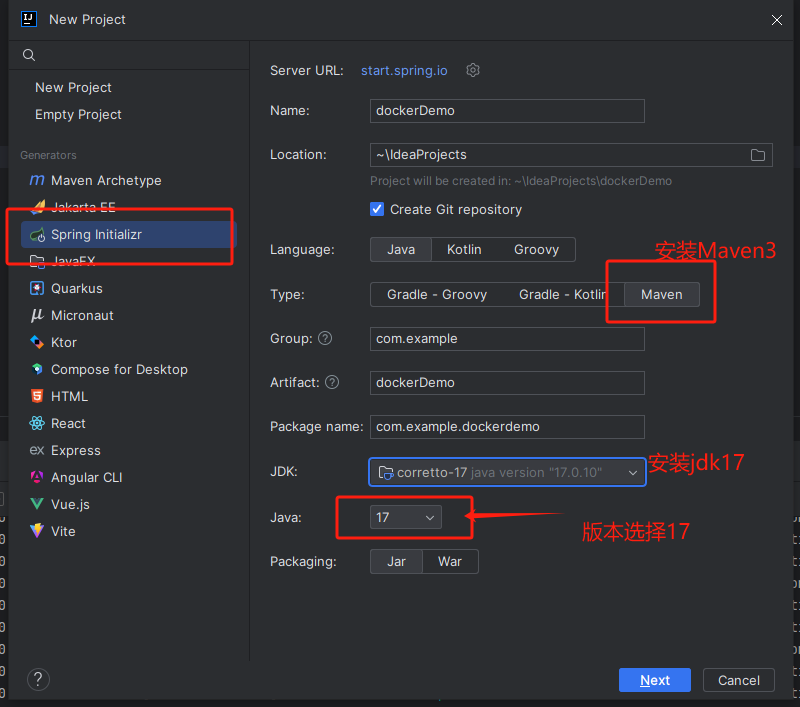Click the Group input field
Viewport: 800px width, 707px height.
[x=507, y=339]
